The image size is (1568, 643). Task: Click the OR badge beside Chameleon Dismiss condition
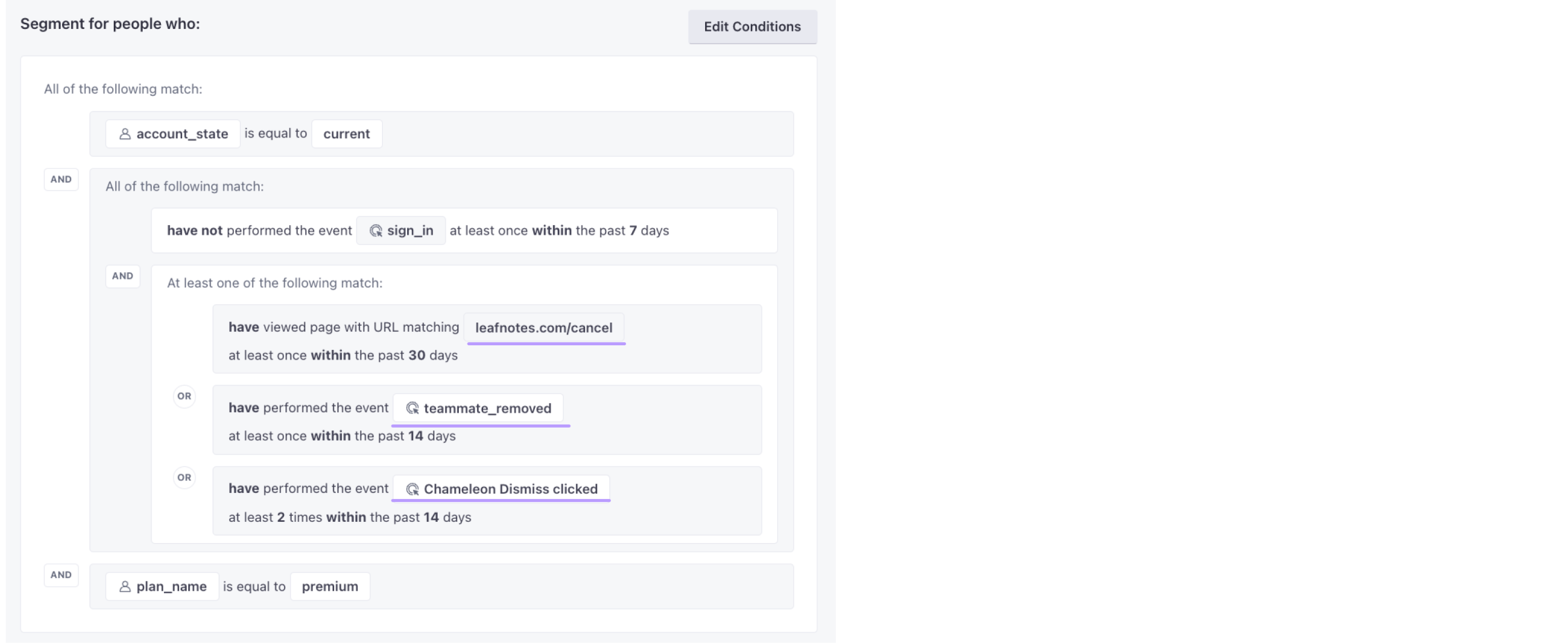coord(185,478)
